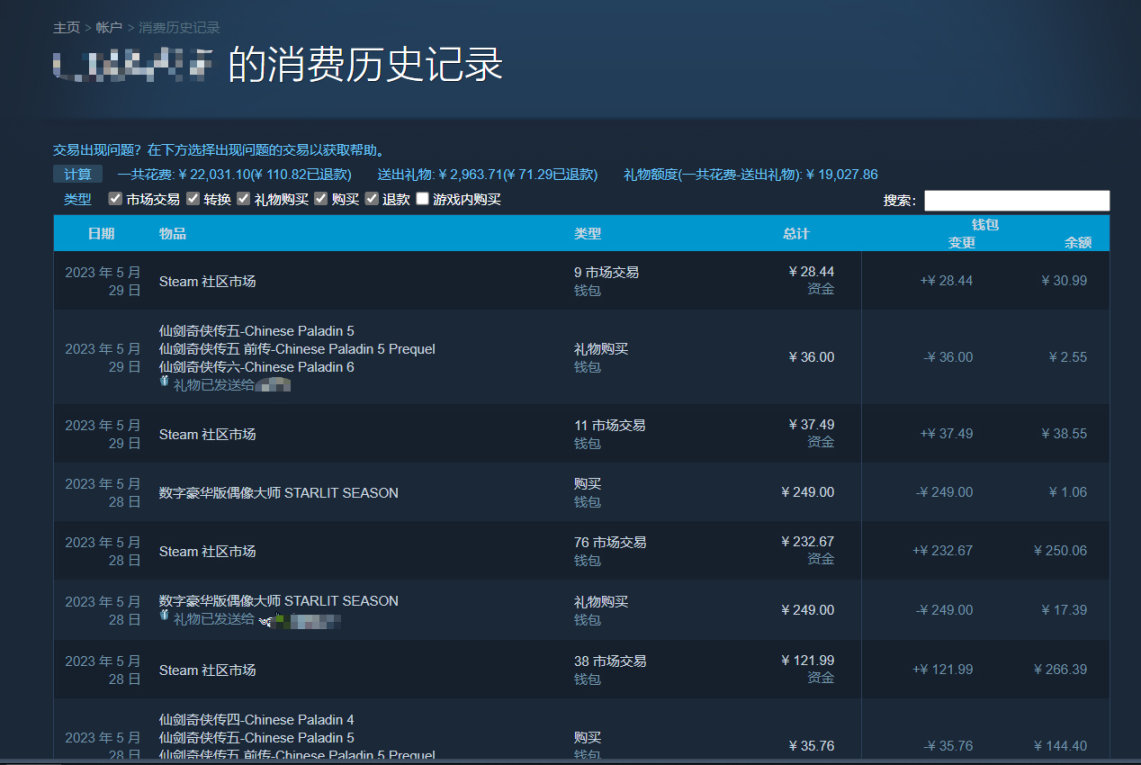This screenshot has width=1141, height=765.
Task: Open the Steam 社区市场 row with ¥ 28.44
Action: [x=581, y=281]
